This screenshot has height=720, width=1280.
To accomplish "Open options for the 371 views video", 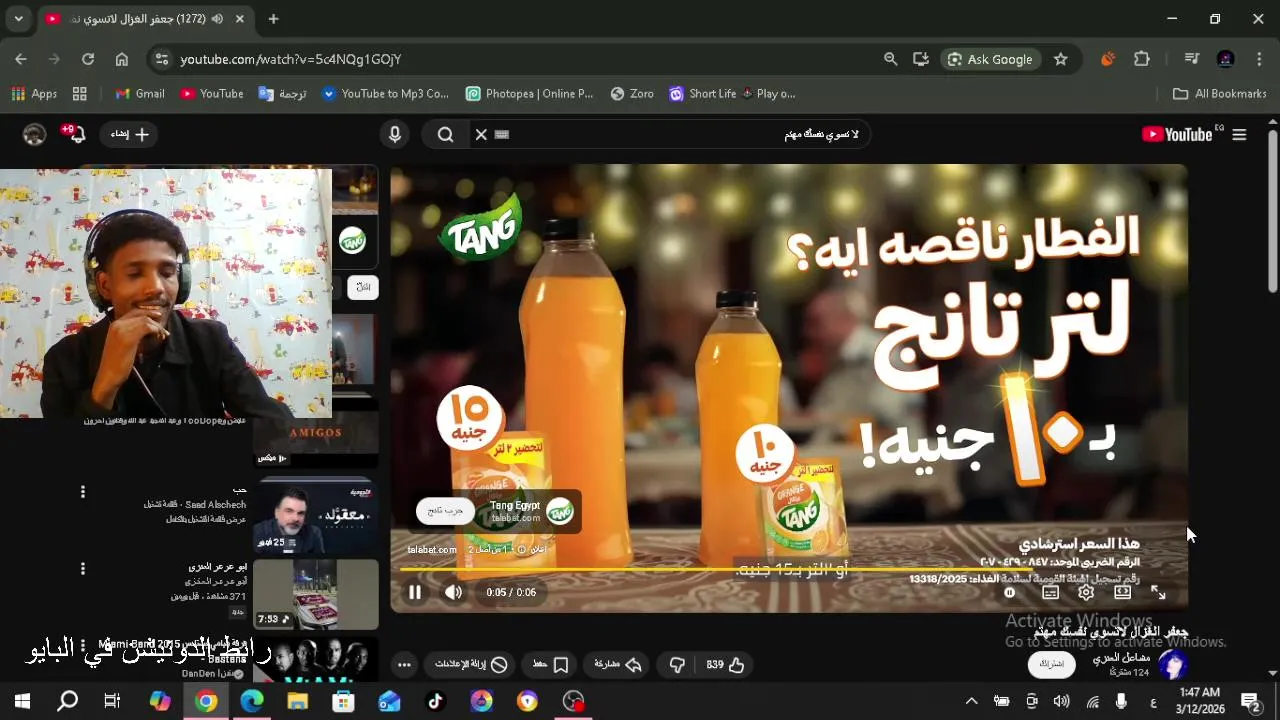I will click(83, 568).
